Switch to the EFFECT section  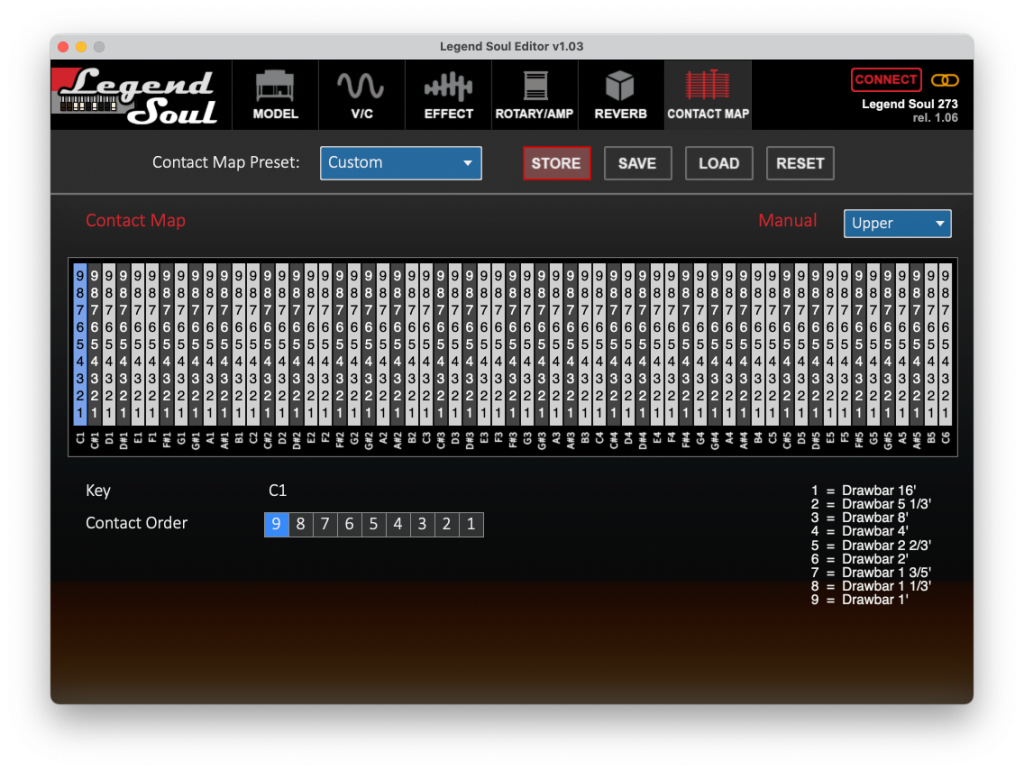pos(448,95)
